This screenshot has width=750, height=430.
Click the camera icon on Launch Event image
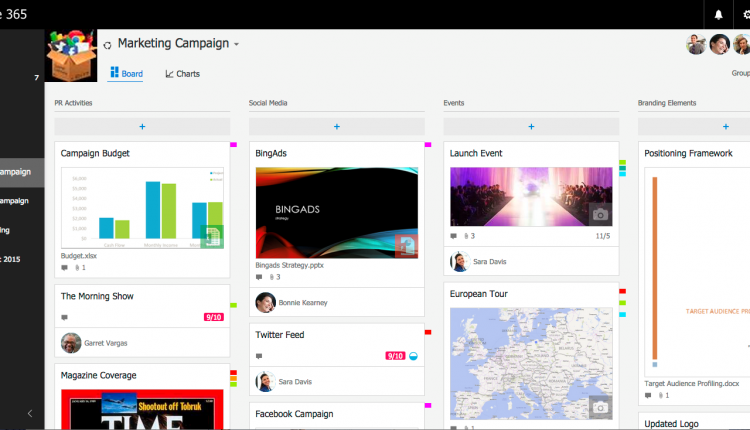[599, 215]
